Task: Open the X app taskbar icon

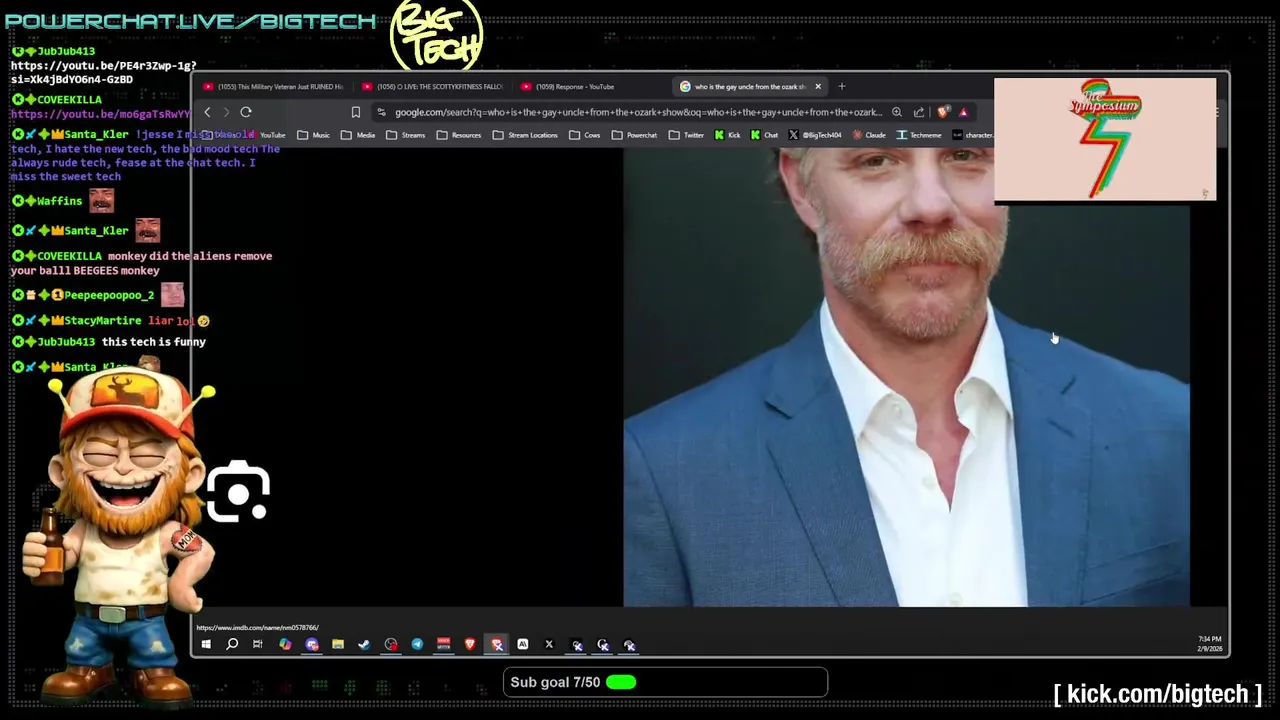Action: coord(549,645)
